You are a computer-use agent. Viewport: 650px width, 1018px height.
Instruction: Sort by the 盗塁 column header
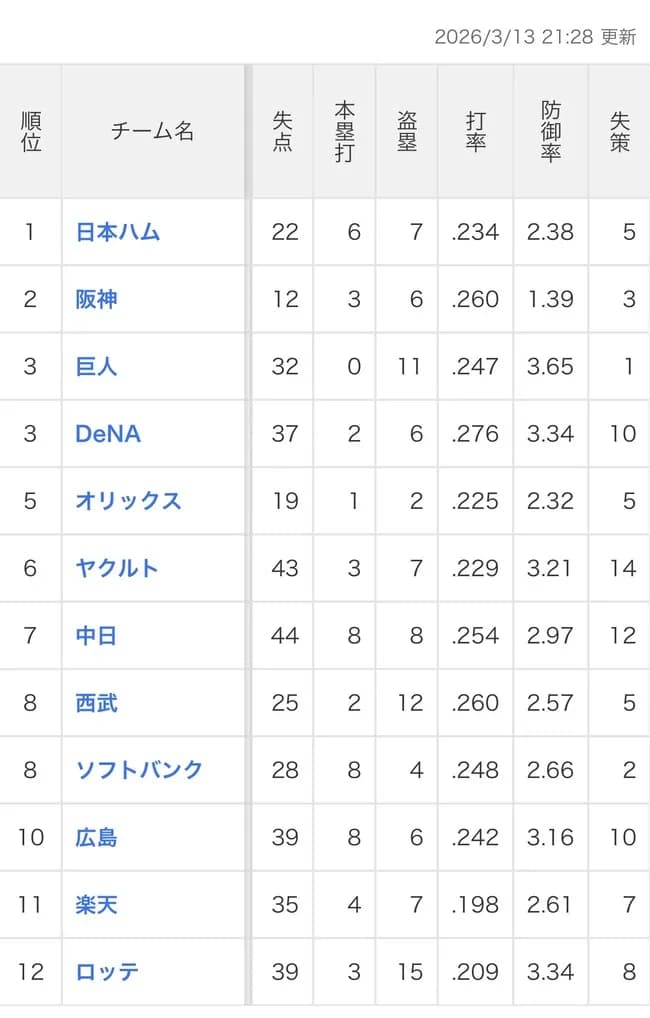[406, 131]
